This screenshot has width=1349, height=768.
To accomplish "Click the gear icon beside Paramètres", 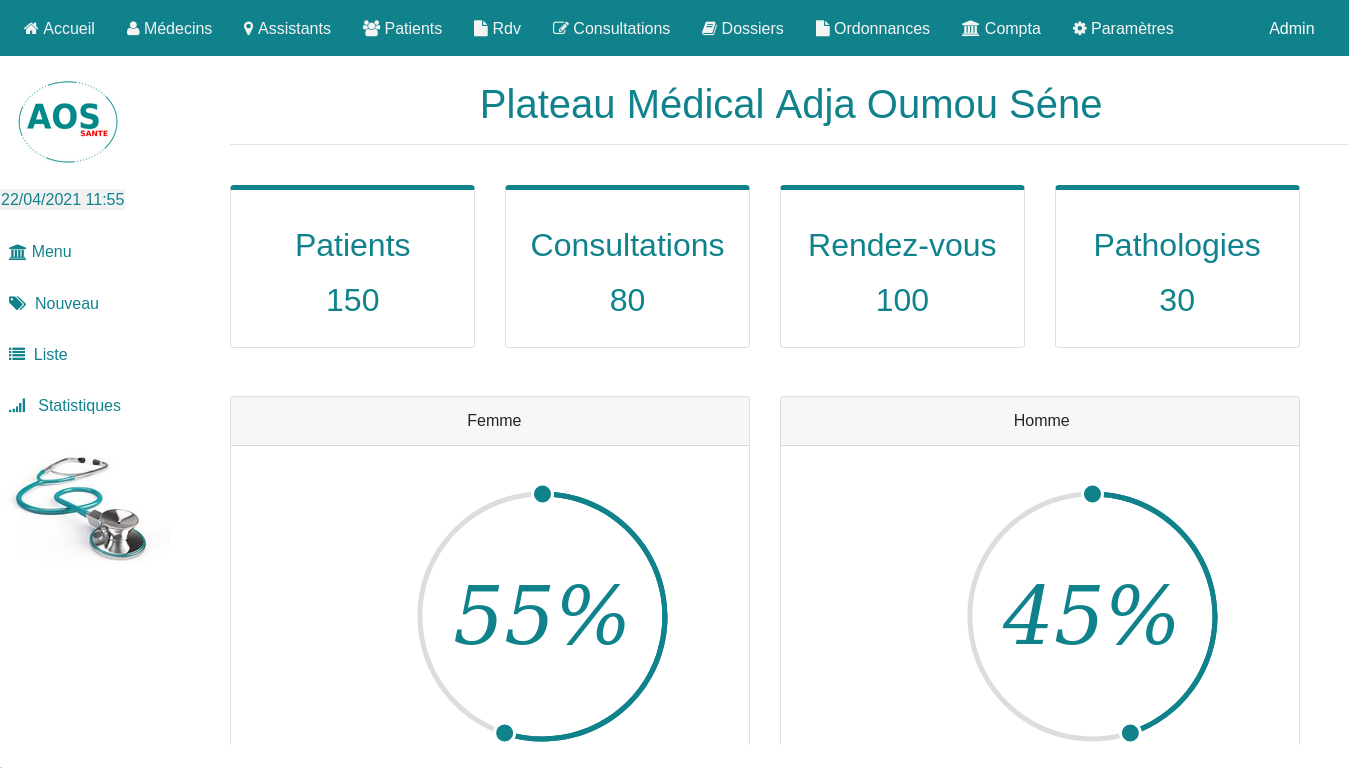I will pyautogui.click(x=1079, y=29).
